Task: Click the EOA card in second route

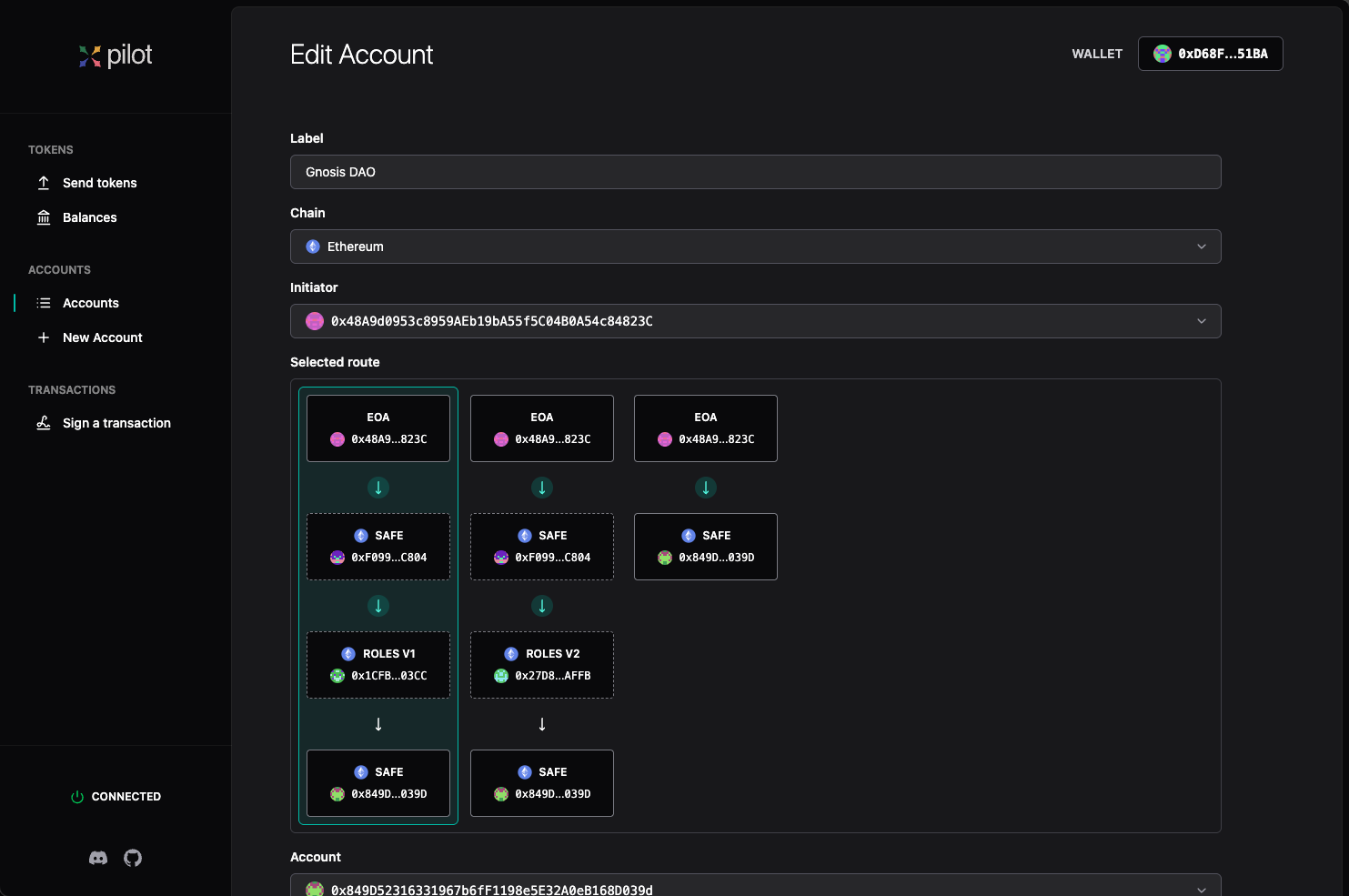Action: coord(542,428)
